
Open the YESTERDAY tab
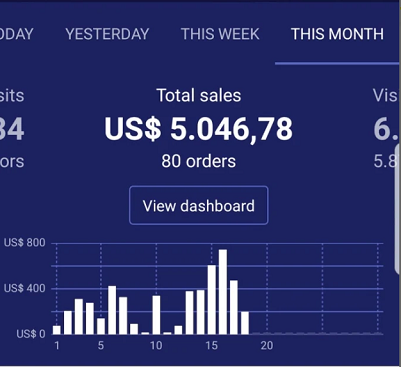coord(107,34)
